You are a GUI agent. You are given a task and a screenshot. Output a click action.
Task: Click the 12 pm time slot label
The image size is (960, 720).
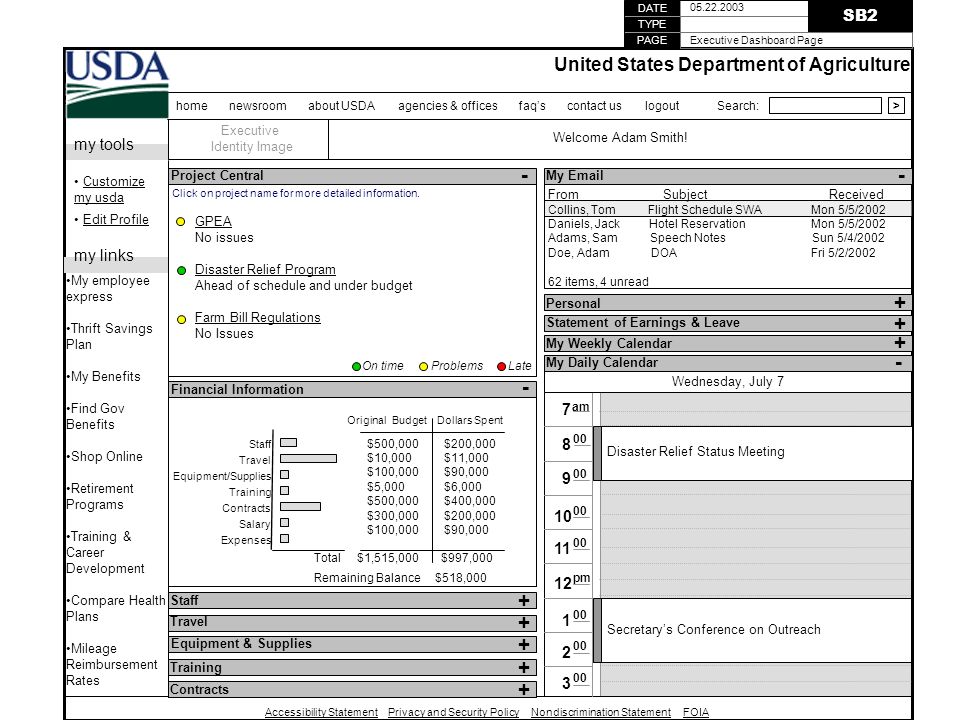(572, 582)
